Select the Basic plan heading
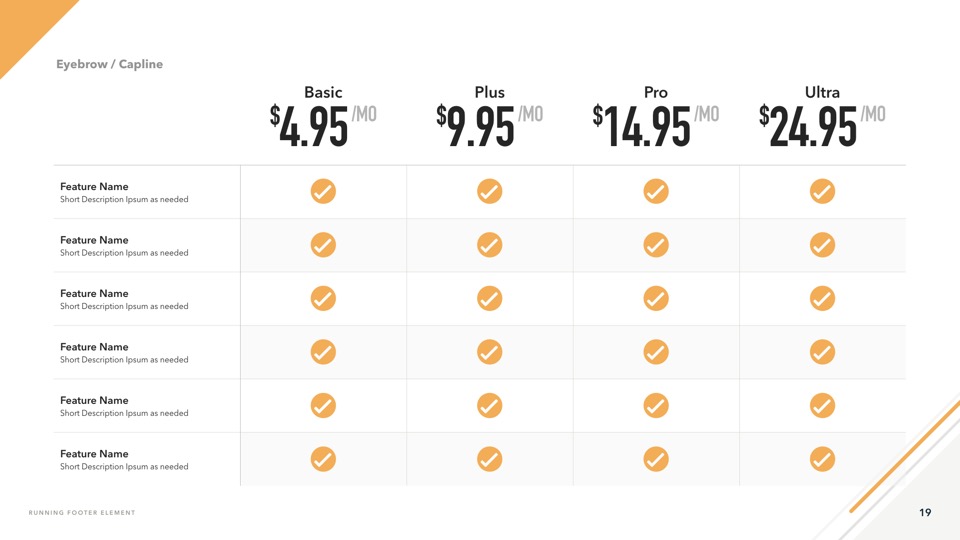Screen dimensions: 960x540 [323, 93]
